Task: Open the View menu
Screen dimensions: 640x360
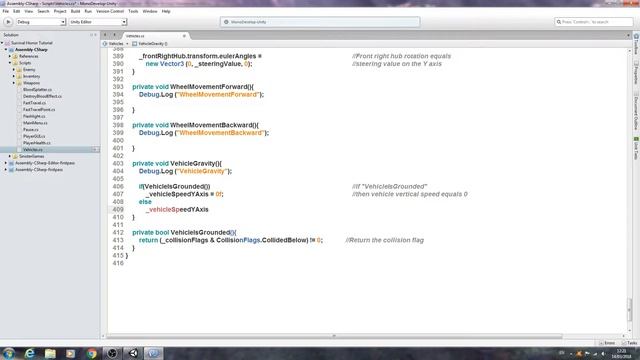Action: (29, 11)
